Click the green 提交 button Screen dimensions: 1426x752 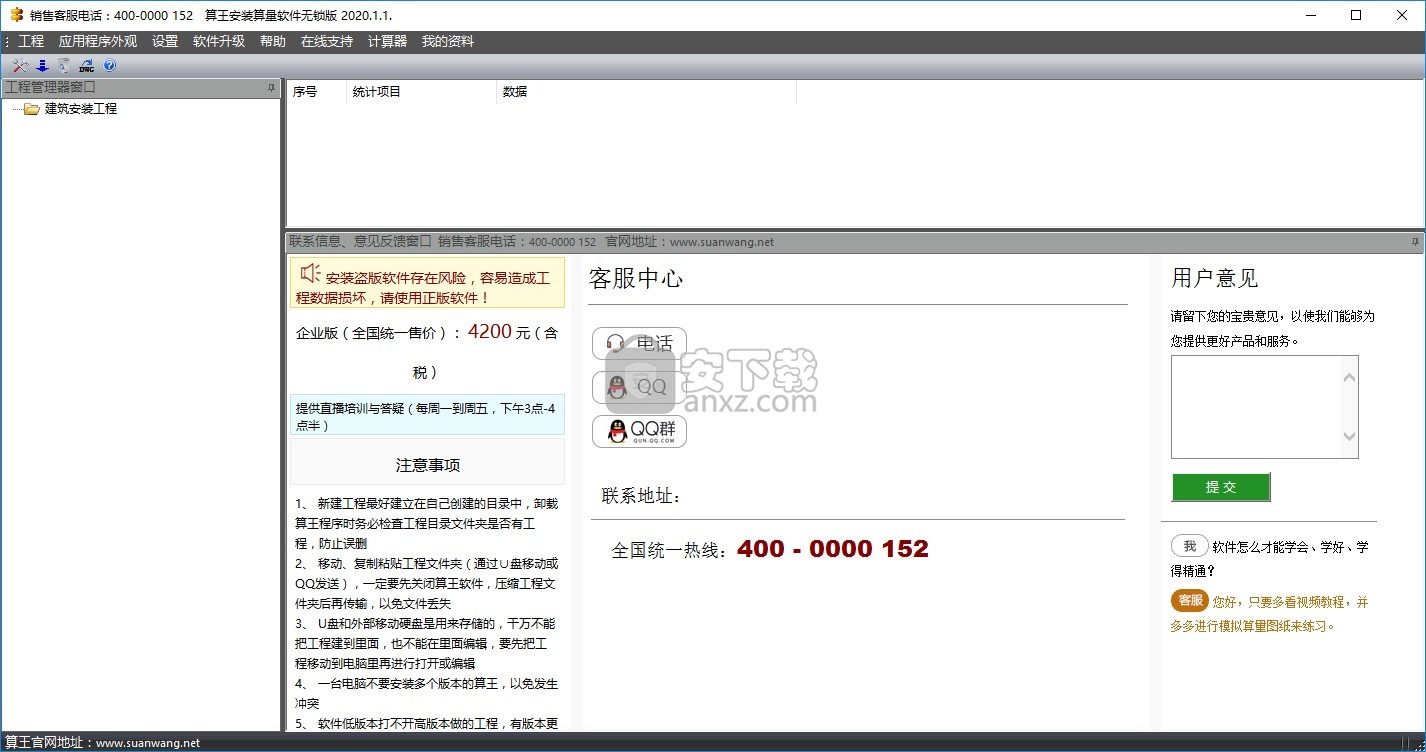(1221, 487)
